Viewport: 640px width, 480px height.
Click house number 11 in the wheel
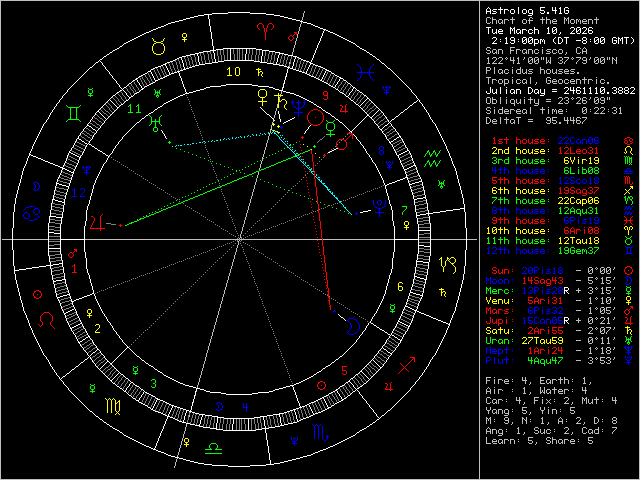[x=134, y=109]
